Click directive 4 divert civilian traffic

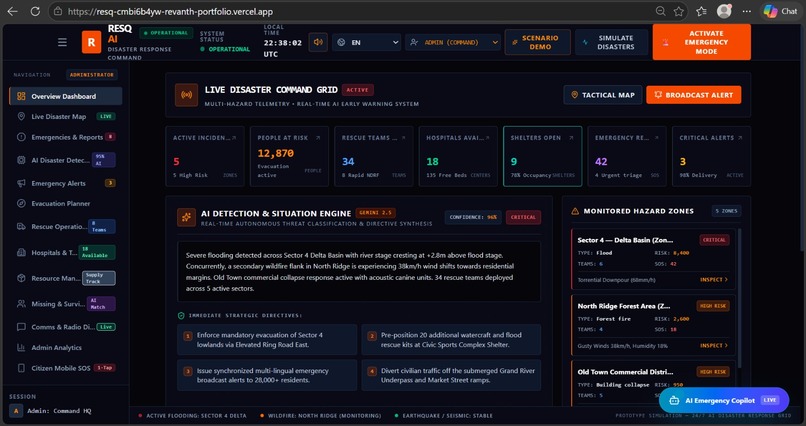pyautogui.click(x=451, y=375)
